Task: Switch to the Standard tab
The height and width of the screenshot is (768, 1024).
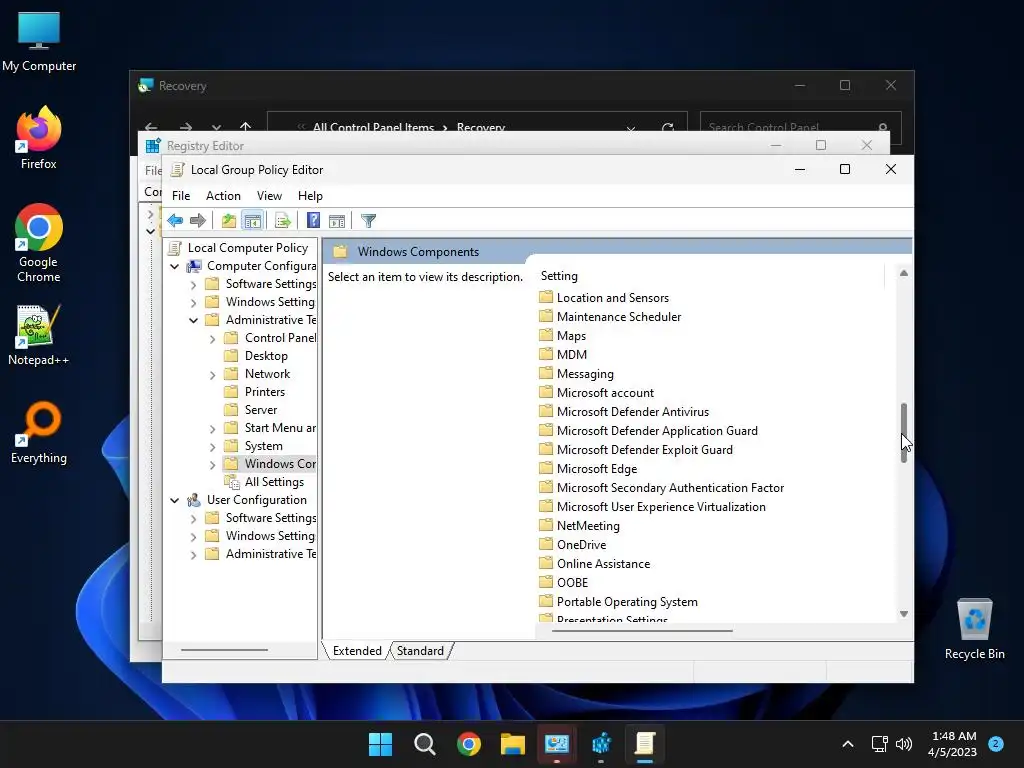Action: 420,651
